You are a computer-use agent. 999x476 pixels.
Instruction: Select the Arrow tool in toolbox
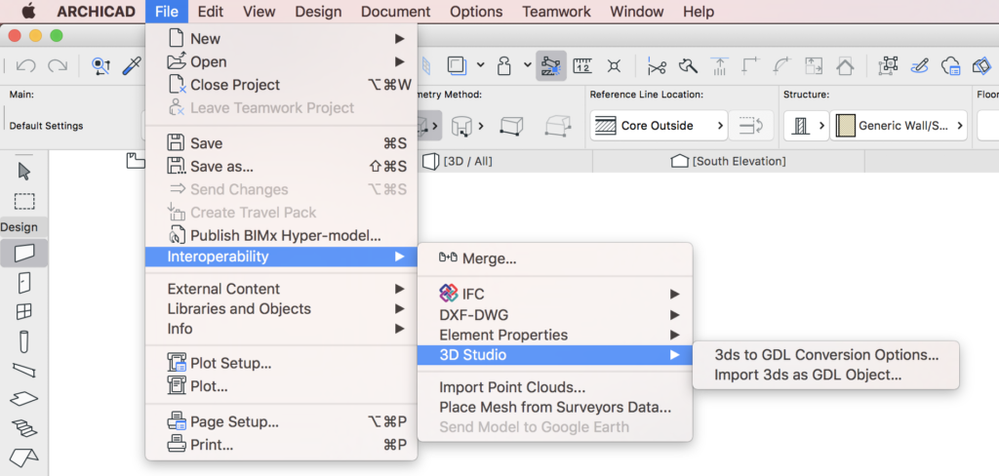tap(24, 171)
